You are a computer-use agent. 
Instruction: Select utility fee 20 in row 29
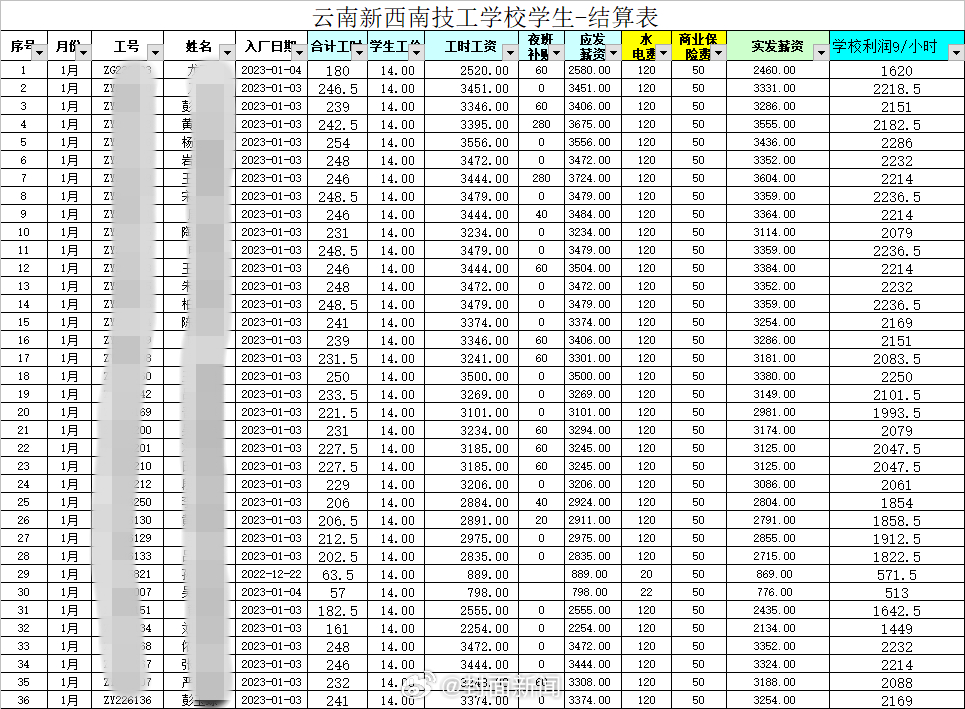(646, 574)
